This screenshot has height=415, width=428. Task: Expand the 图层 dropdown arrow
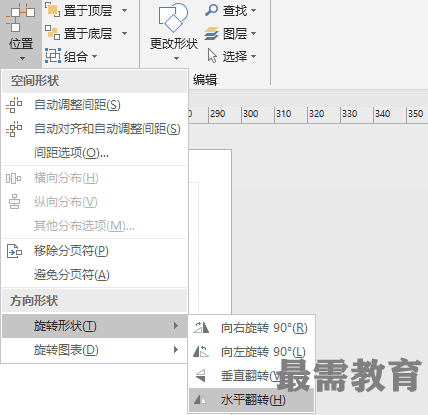253,33
